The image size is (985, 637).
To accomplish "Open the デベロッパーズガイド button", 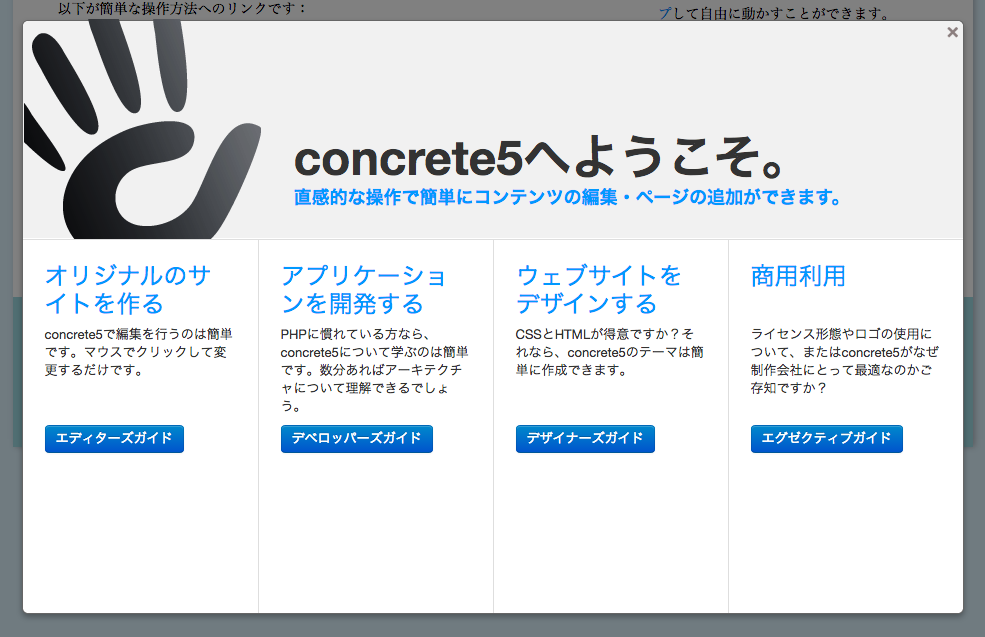I will [357, 438].
